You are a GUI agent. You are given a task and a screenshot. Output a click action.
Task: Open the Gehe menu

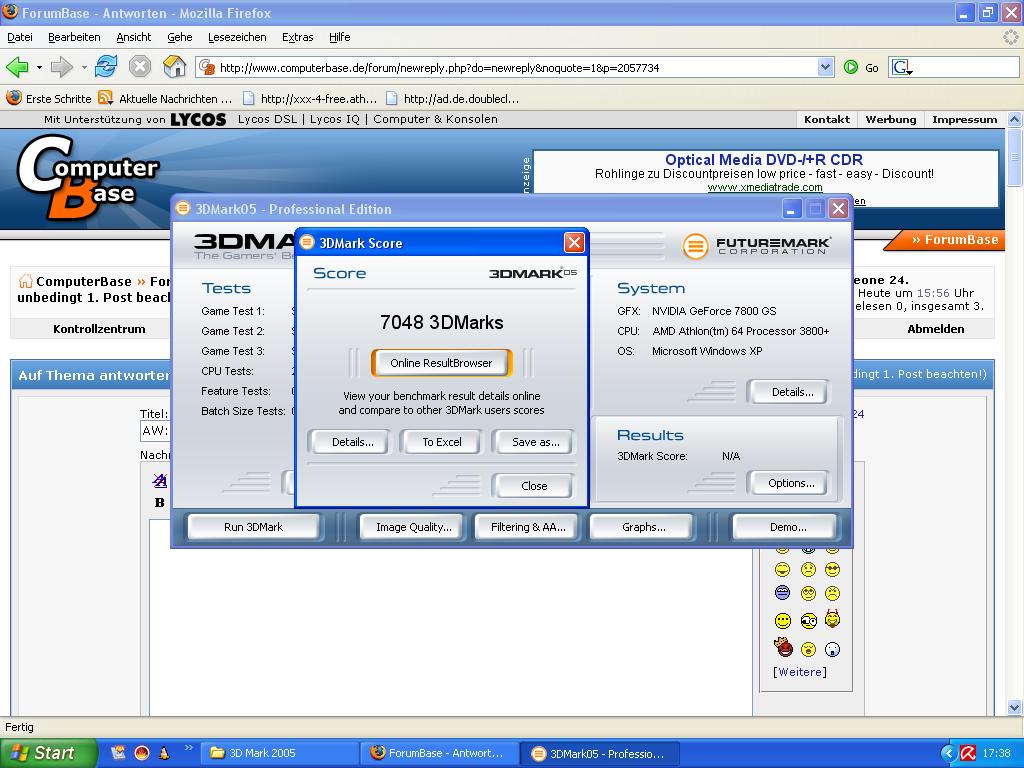pos(180,37)
